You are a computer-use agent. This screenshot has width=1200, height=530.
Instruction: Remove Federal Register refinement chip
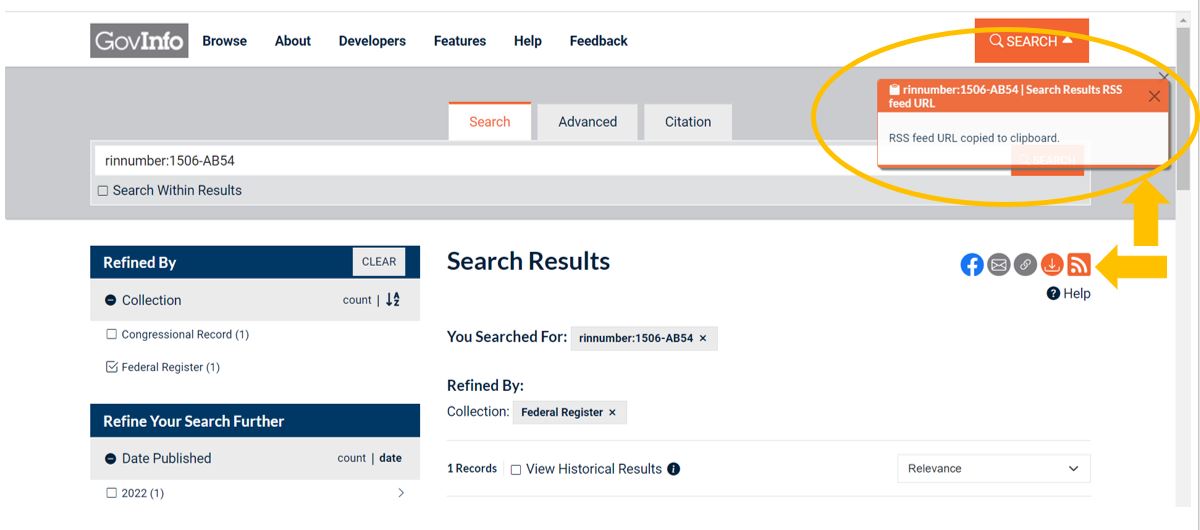click(612, 412)
